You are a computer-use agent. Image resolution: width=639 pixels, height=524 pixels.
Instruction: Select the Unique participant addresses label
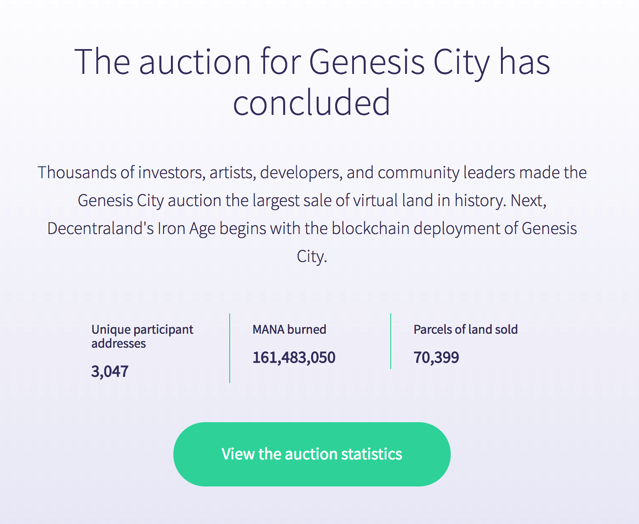(x=142, y=336)
